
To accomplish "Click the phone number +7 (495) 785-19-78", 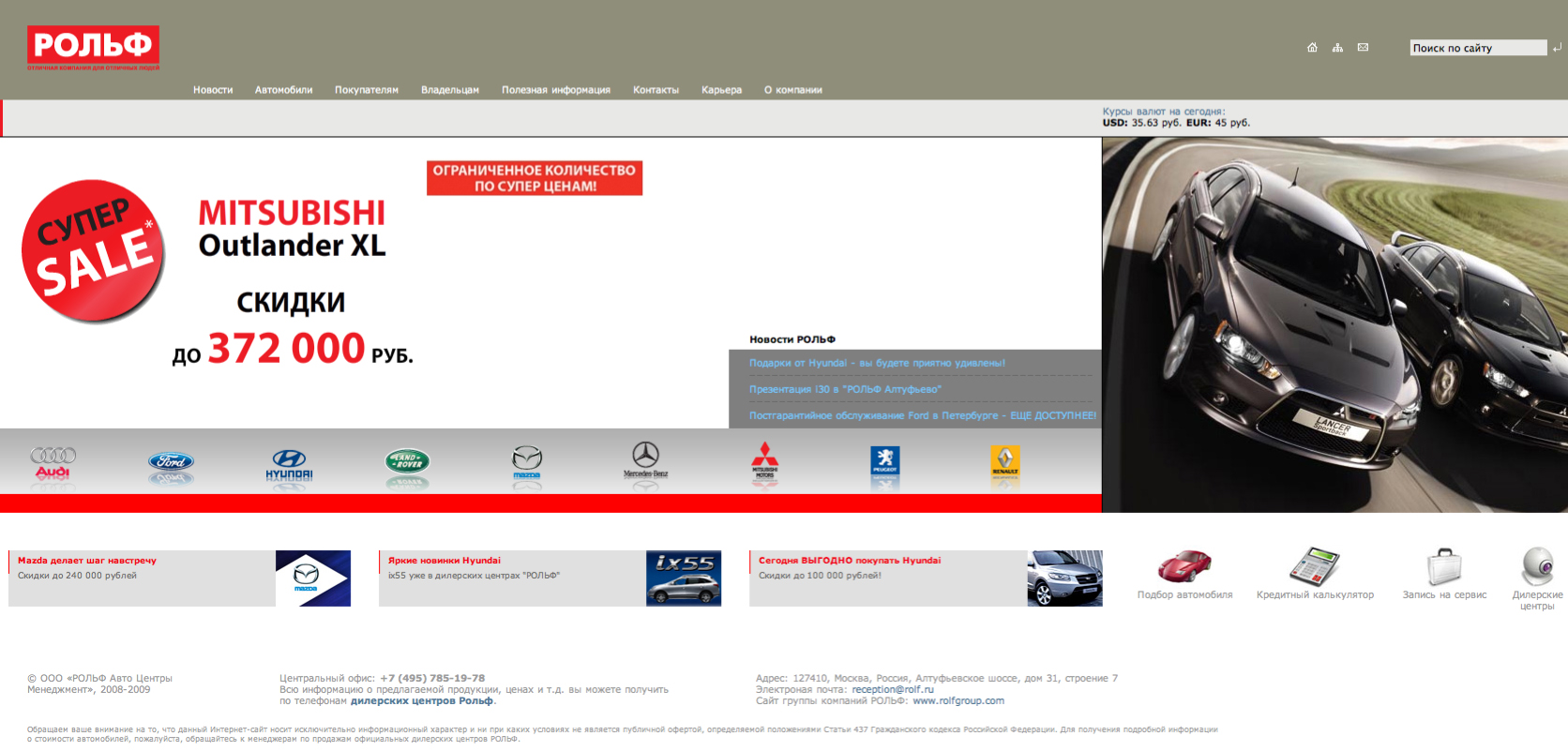I will point(432,678).
